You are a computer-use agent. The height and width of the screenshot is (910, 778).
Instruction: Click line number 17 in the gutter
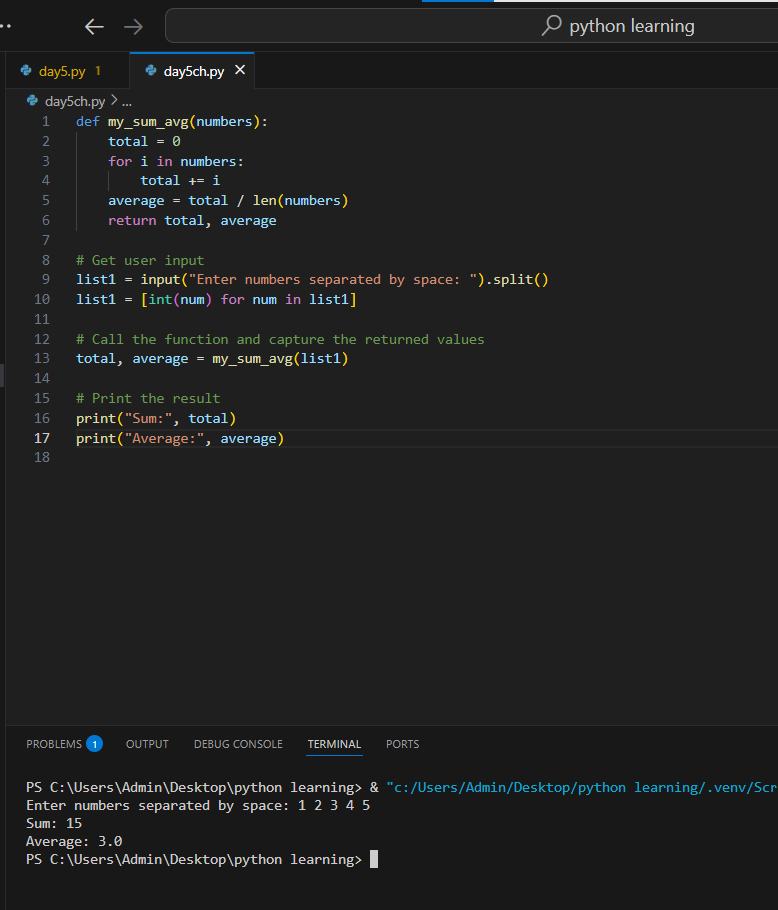tap(42, 438)
